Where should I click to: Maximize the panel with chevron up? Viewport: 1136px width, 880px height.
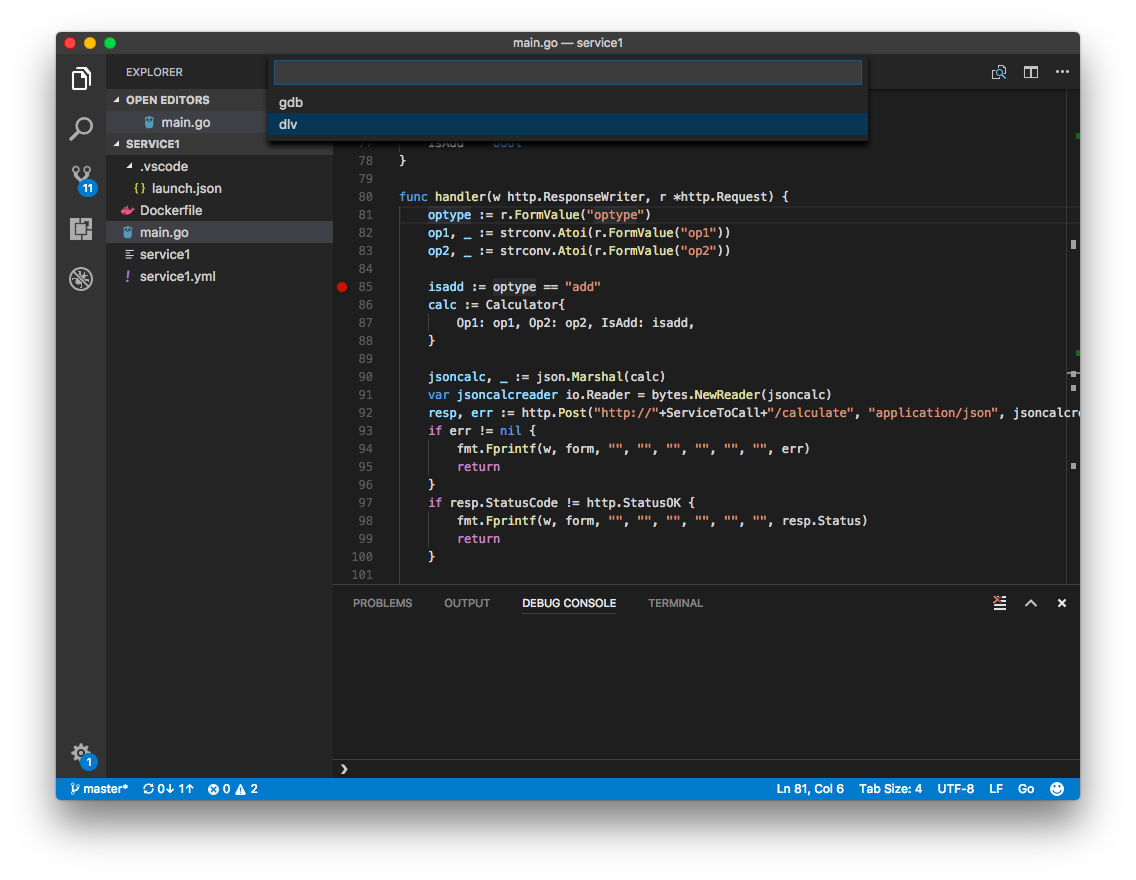[x=1031, y=603]
